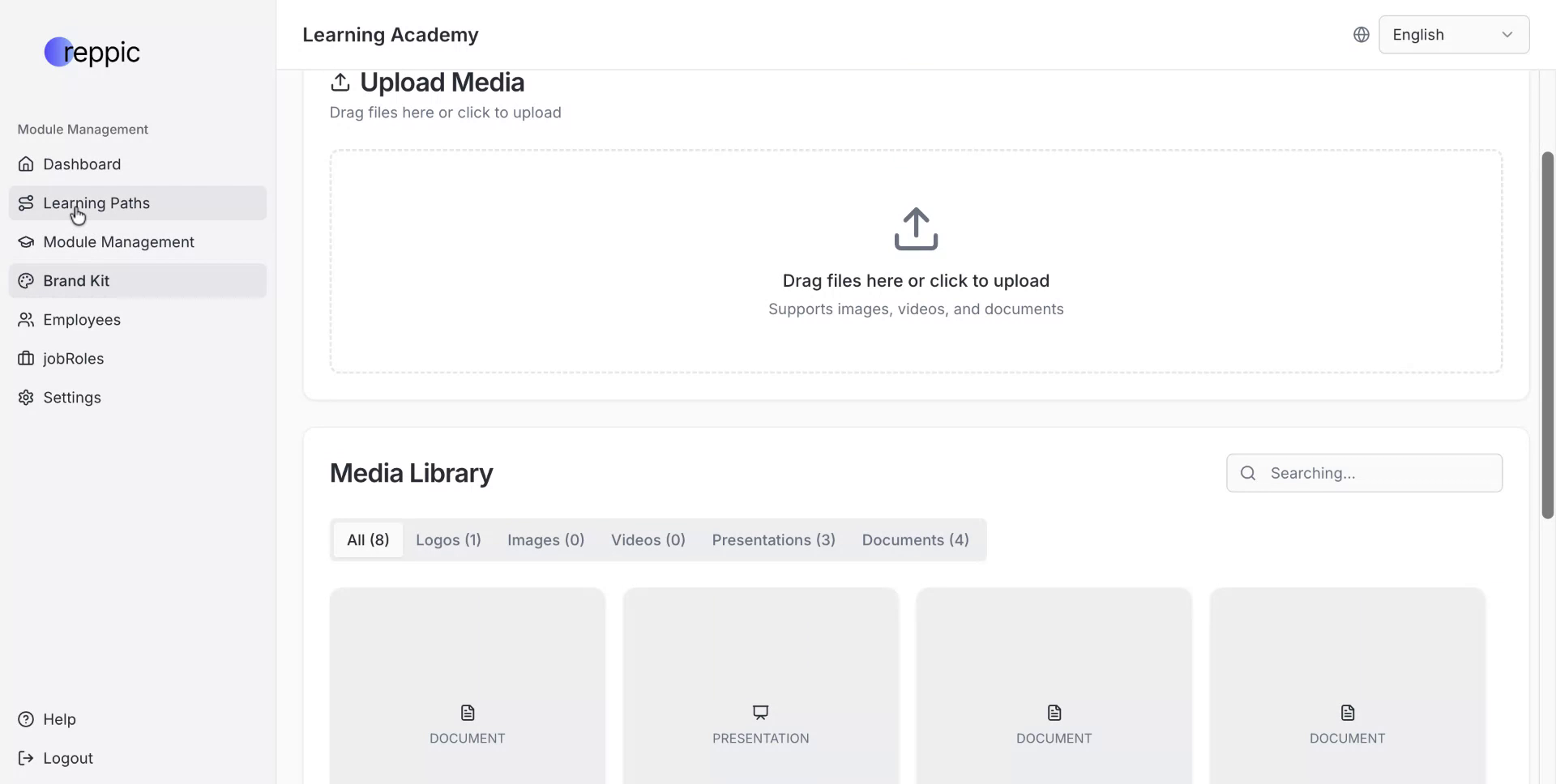This screenshot has height=784, width=1556.
Task: Select the Dashboard home icon
Action: [26, 164]
